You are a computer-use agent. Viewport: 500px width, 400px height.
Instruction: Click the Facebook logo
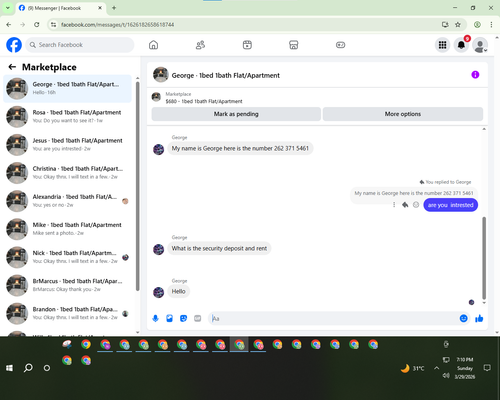pos(14,45)
